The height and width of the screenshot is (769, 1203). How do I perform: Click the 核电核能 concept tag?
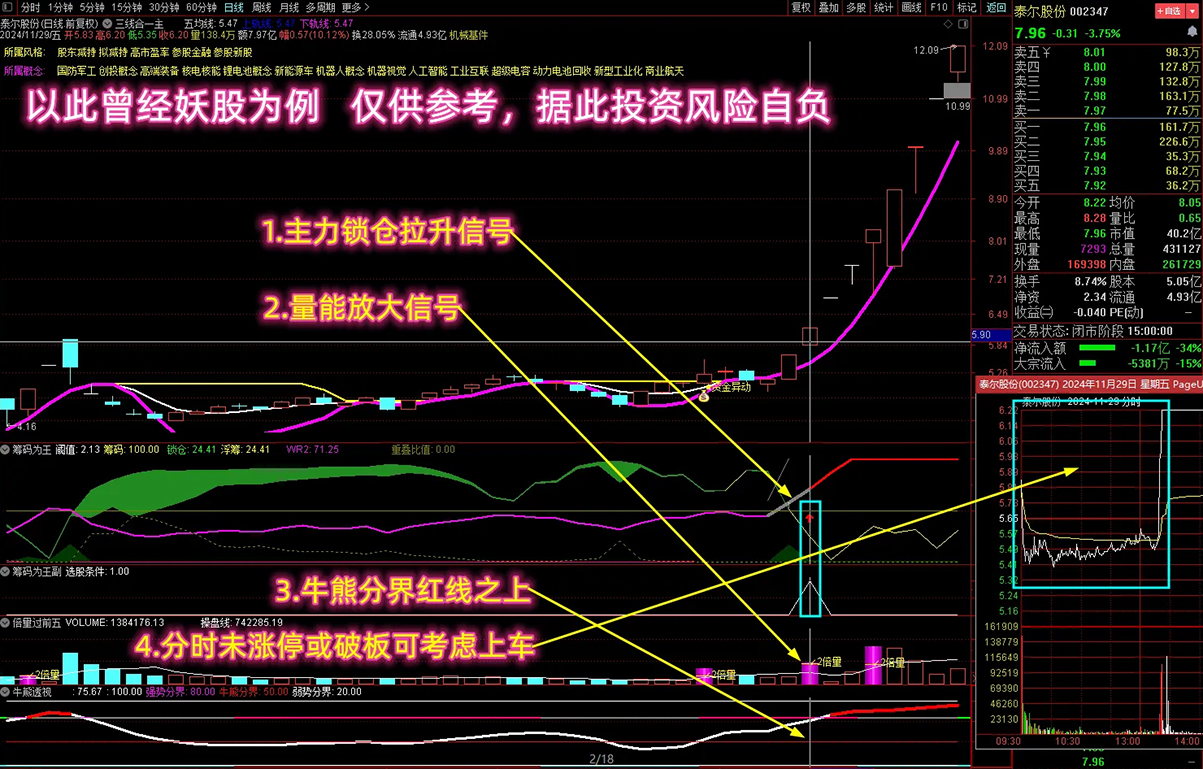pyautogui.click(x=201, y=71)
